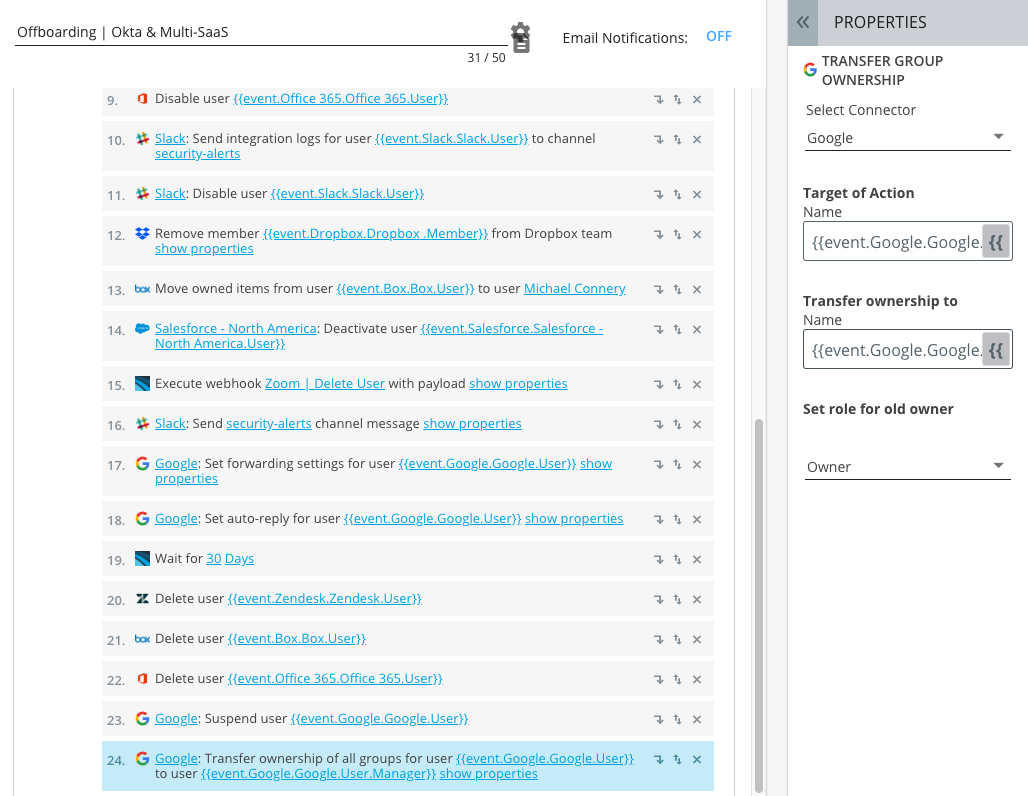Screen dimensions: 1028x796
Task: Remove step 12 Dropbox member action
Action: (x=697, y=235)
